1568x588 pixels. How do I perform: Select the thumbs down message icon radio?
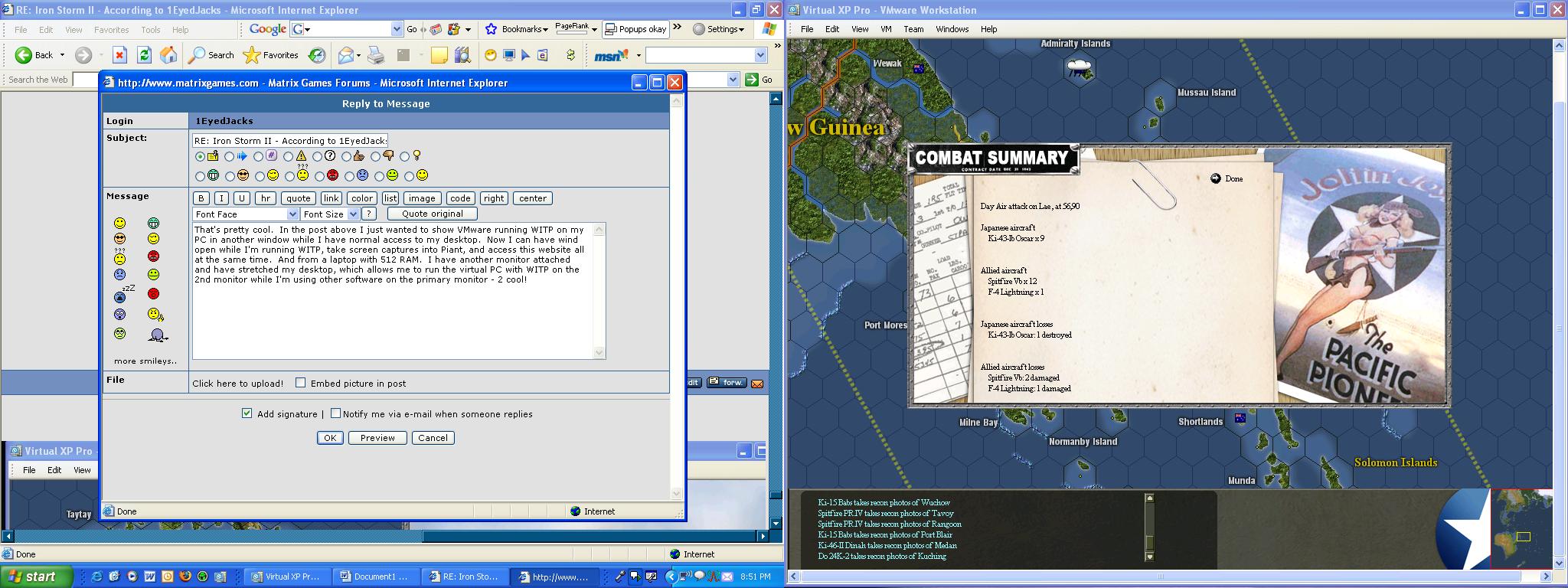tap(375, 156)
